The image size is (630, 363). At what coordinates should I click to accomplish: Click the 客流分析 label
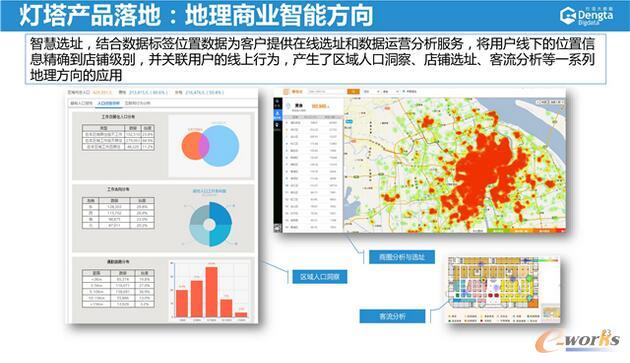[392, 316]
